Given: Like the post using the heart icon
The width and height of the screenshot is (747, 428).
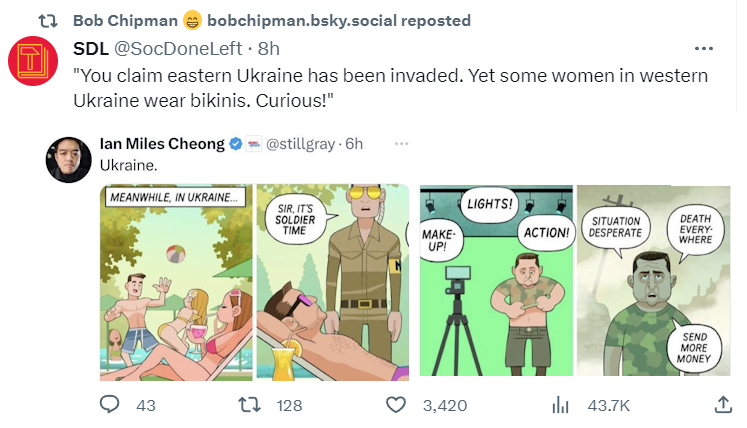Looking at the screenshot, I should pyautogui.click(x=397, y=404).
